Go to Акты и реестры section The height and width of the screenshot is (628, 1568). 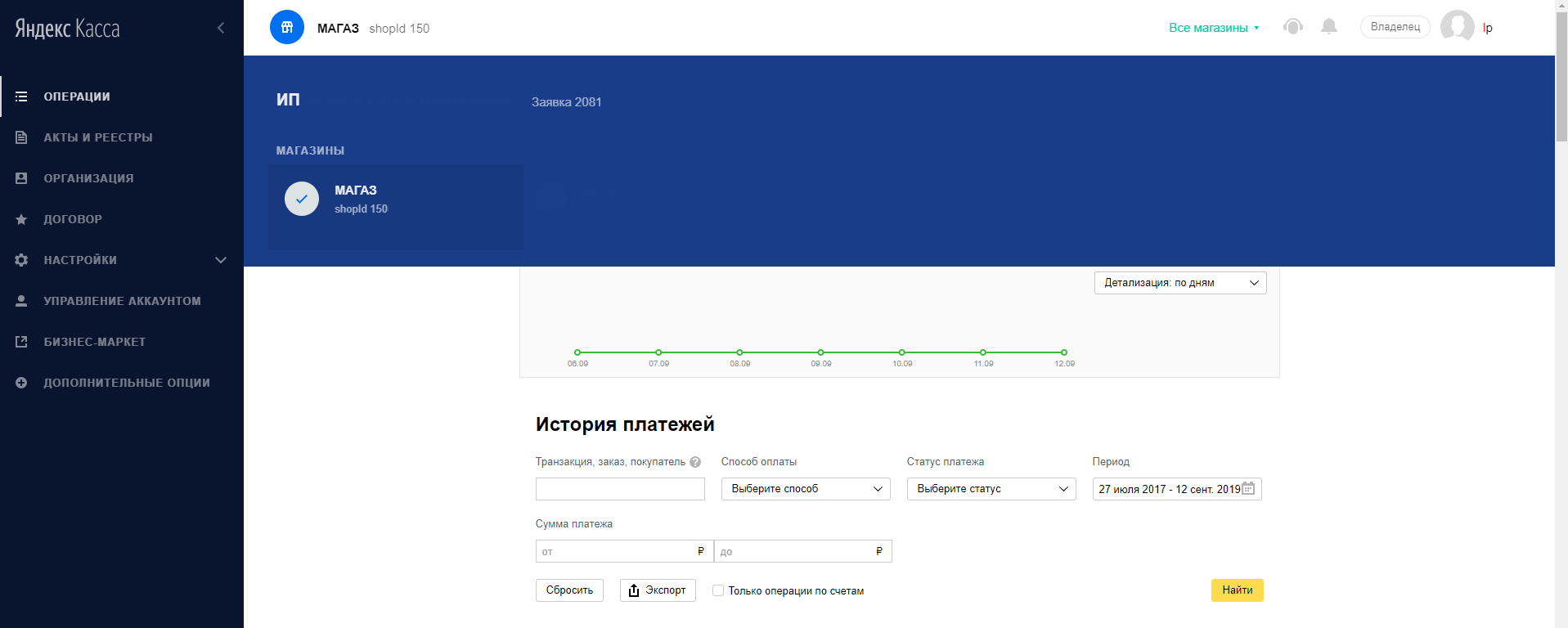[98, 137]
